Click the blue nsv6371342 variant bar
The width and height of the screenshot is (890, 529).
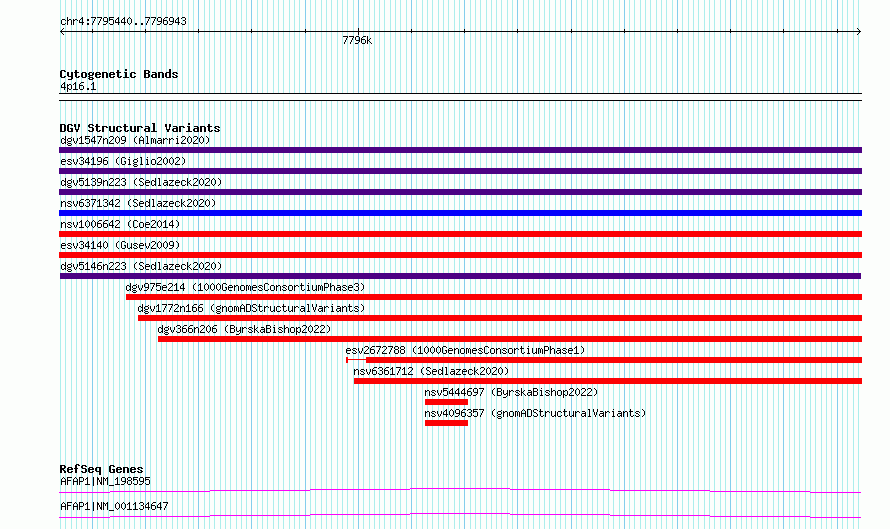tap(460, 213)
